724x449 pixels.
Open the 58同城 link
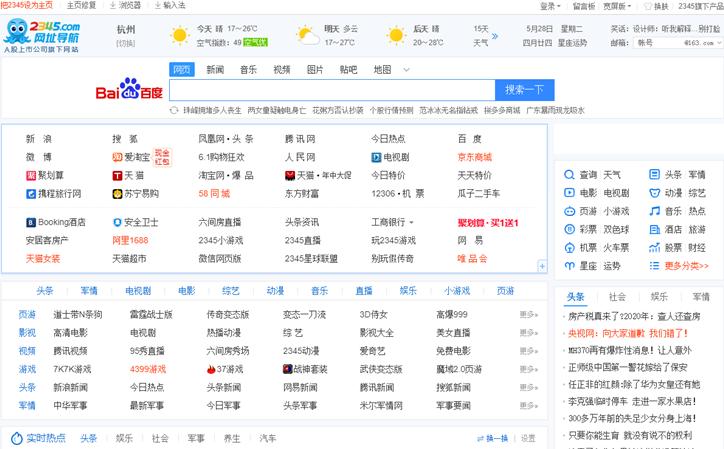(214, 194)
